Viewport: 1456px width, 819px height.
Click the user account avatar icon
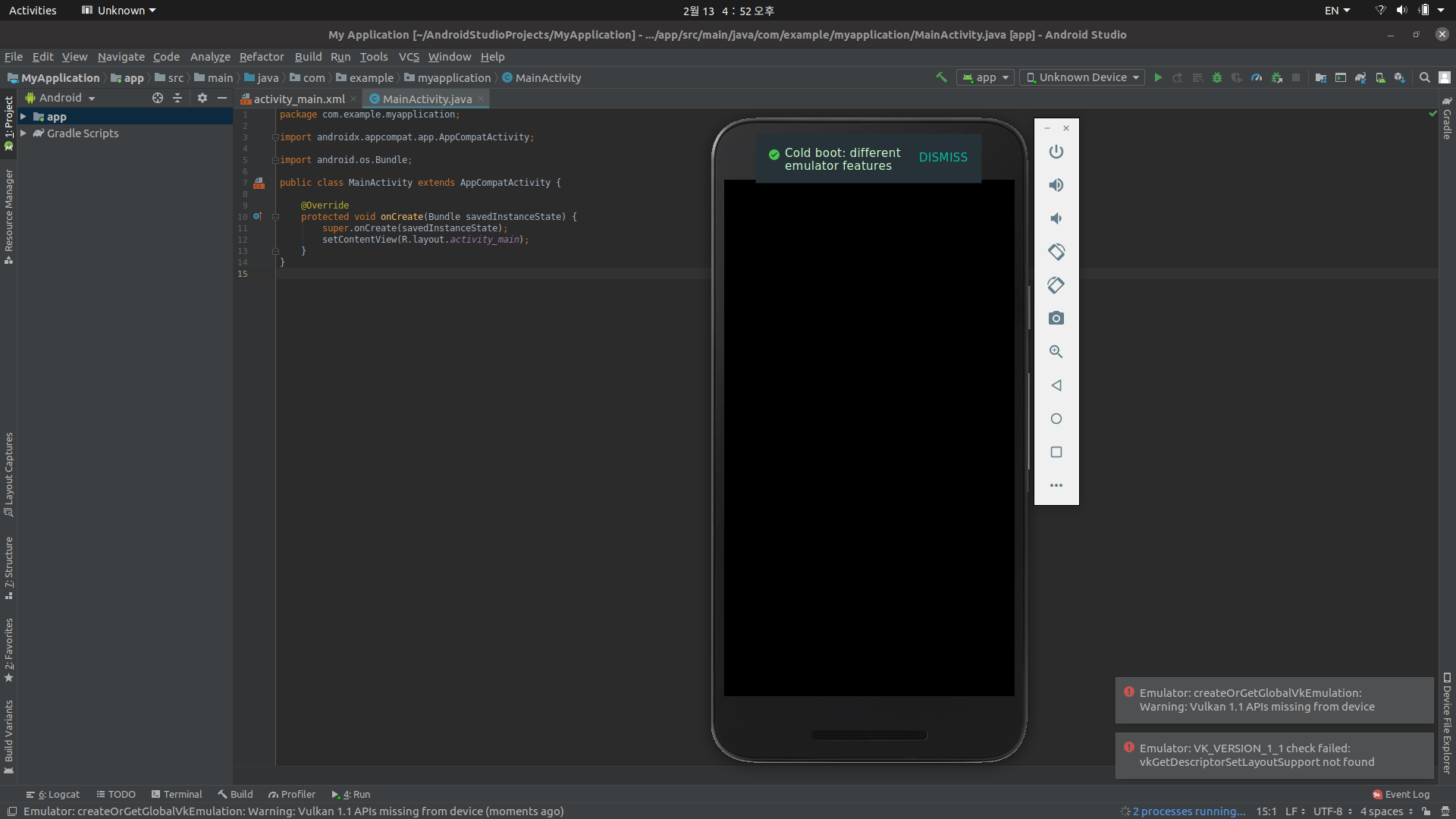click(x=1445, y=77)
